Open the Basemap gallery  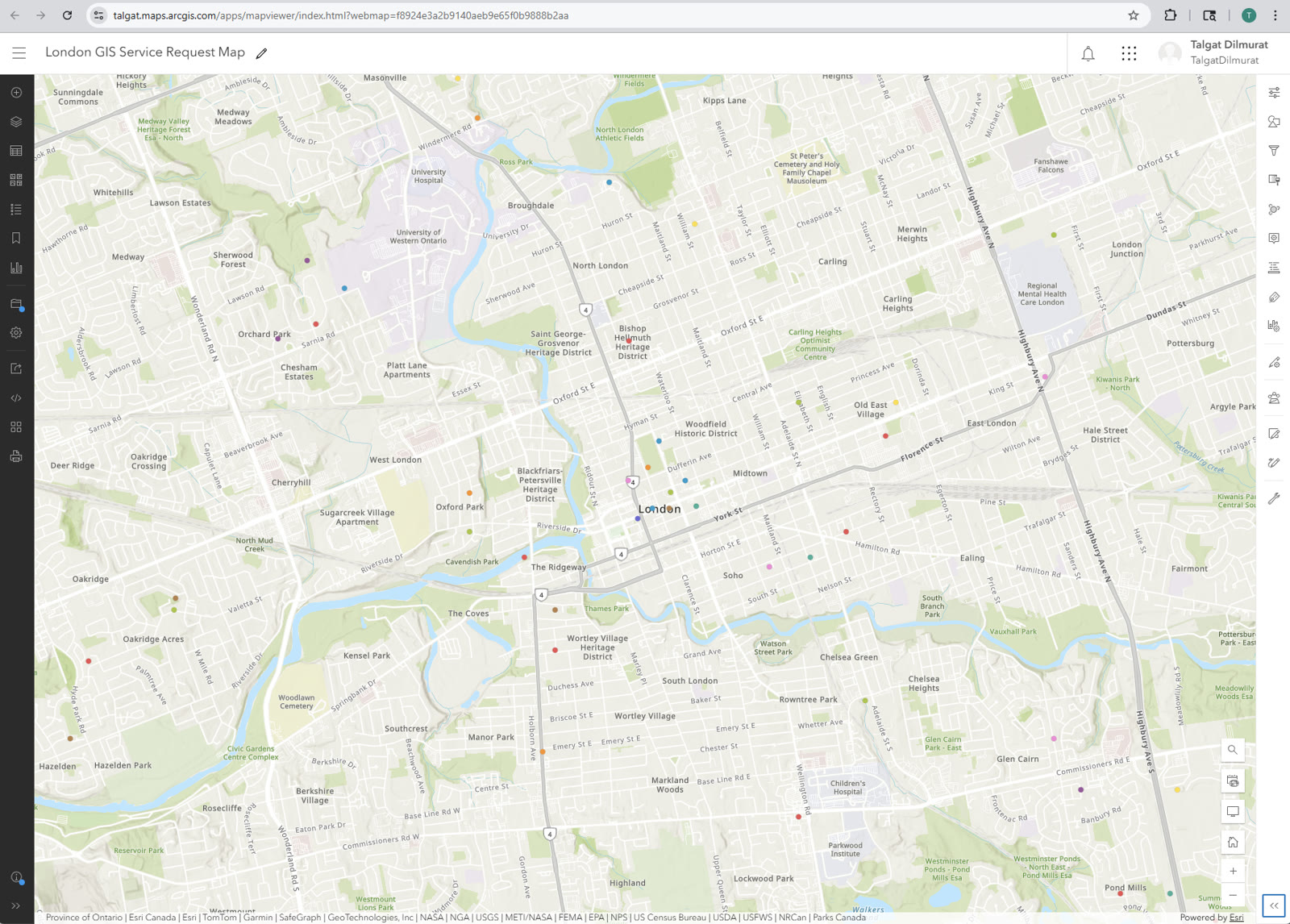click(x=16, y=180)
